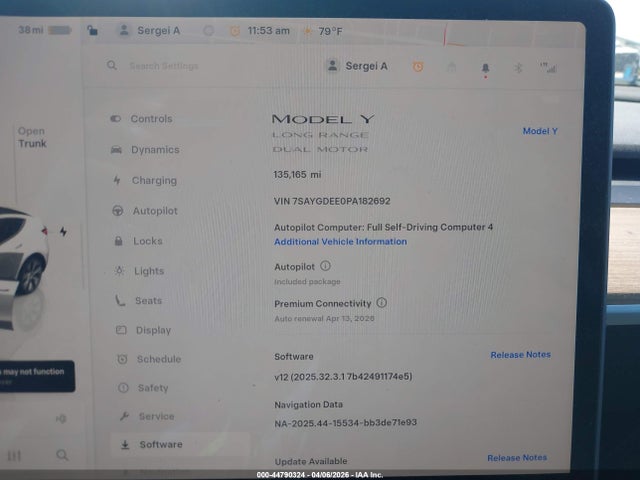Open the Charging settings menu
The image size is (640, 480).
(x=145, y=180)
